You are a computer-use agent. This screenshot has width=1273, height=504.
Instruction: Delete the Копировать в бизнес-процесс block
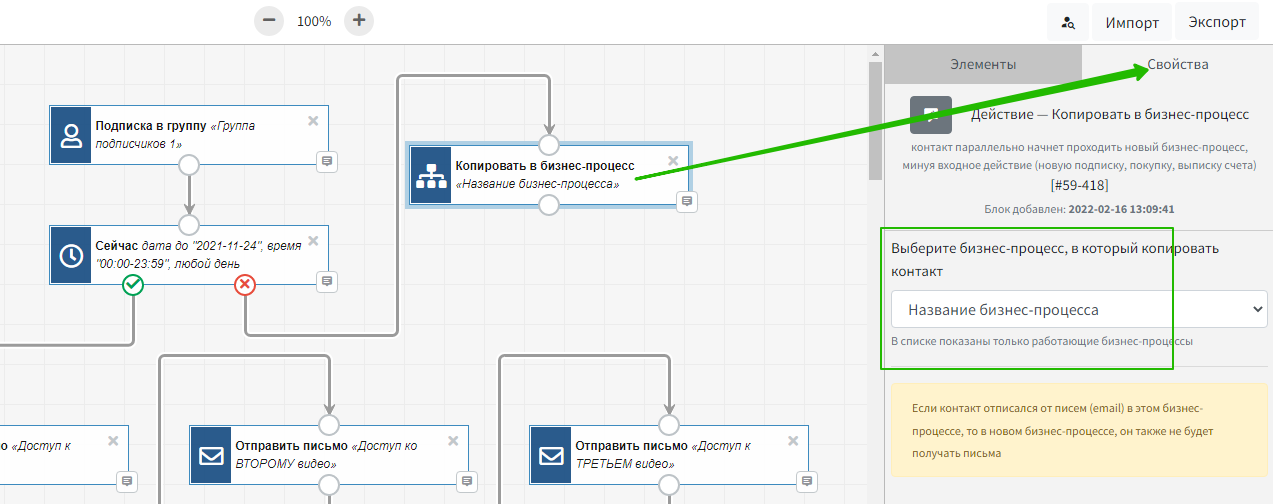[673, 161]
